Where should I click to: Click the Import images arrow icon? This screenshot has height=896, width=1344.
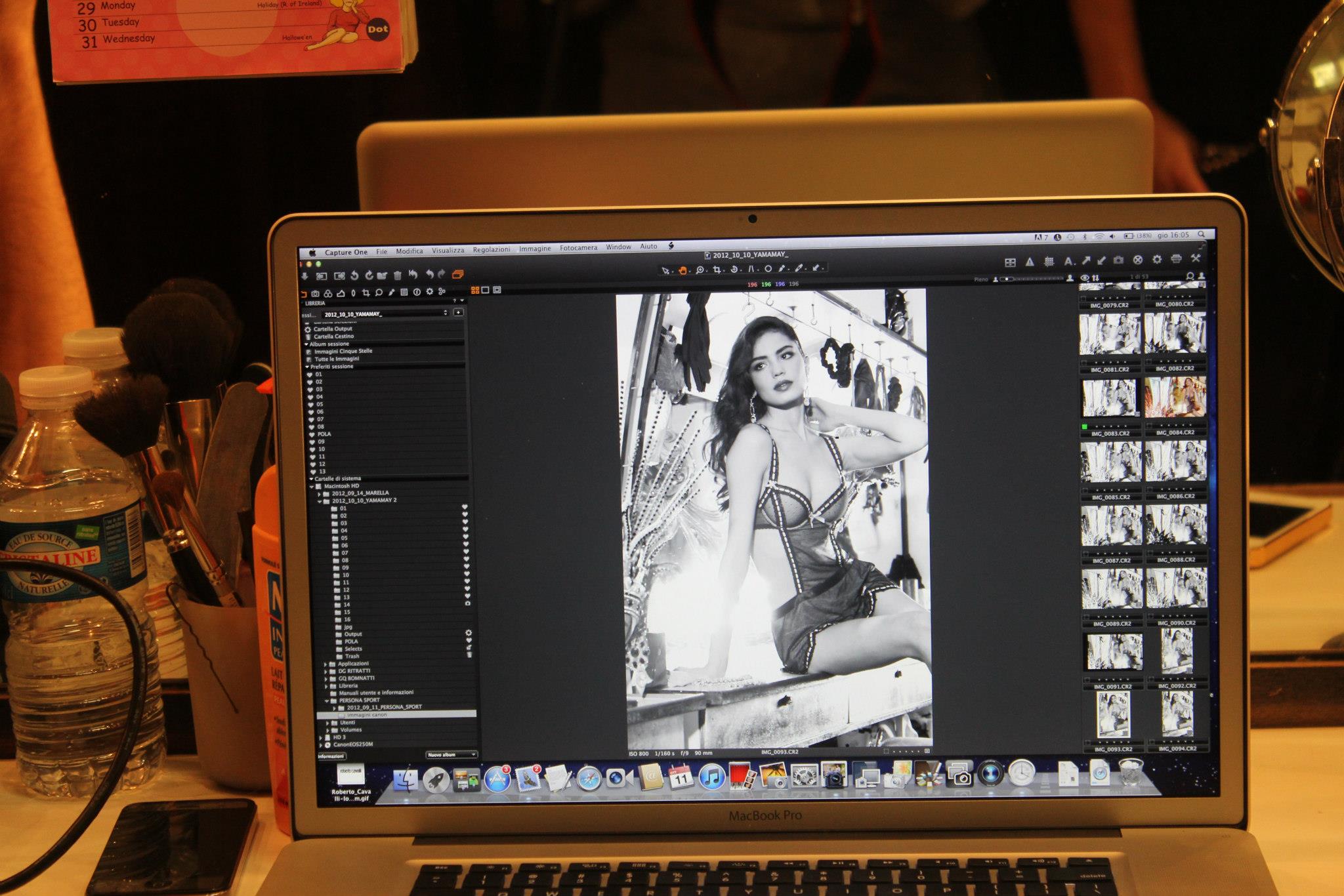pos(304,276)
